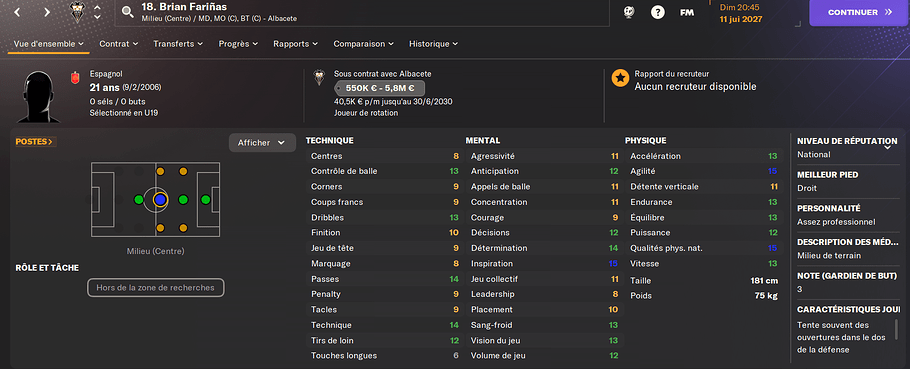Open the Transferts dropdown menu
Screen dimensions: 910x369
coord(178,44)
